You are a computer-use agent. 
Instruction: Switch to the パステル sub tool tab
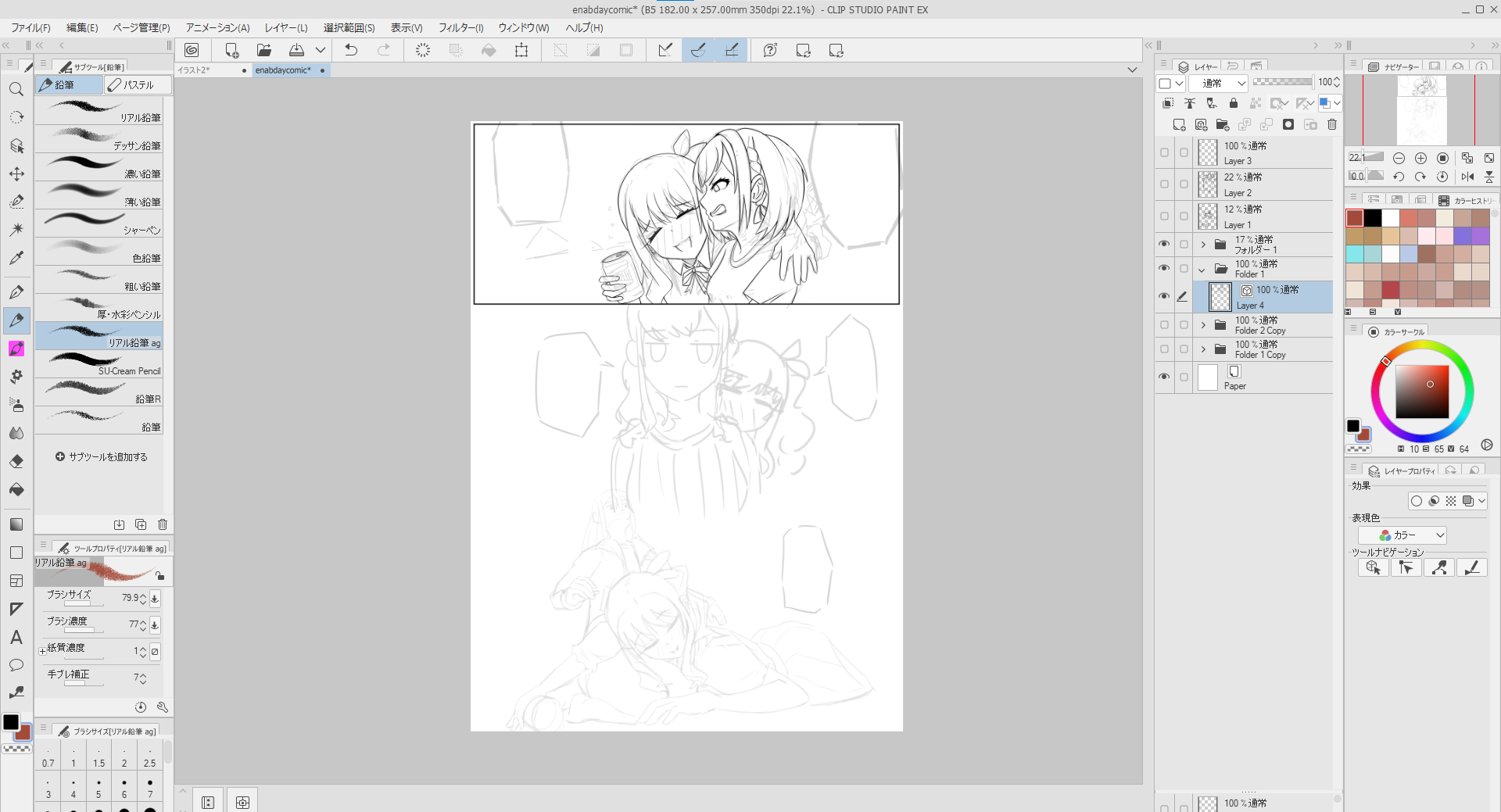click(x=138, y=84)
